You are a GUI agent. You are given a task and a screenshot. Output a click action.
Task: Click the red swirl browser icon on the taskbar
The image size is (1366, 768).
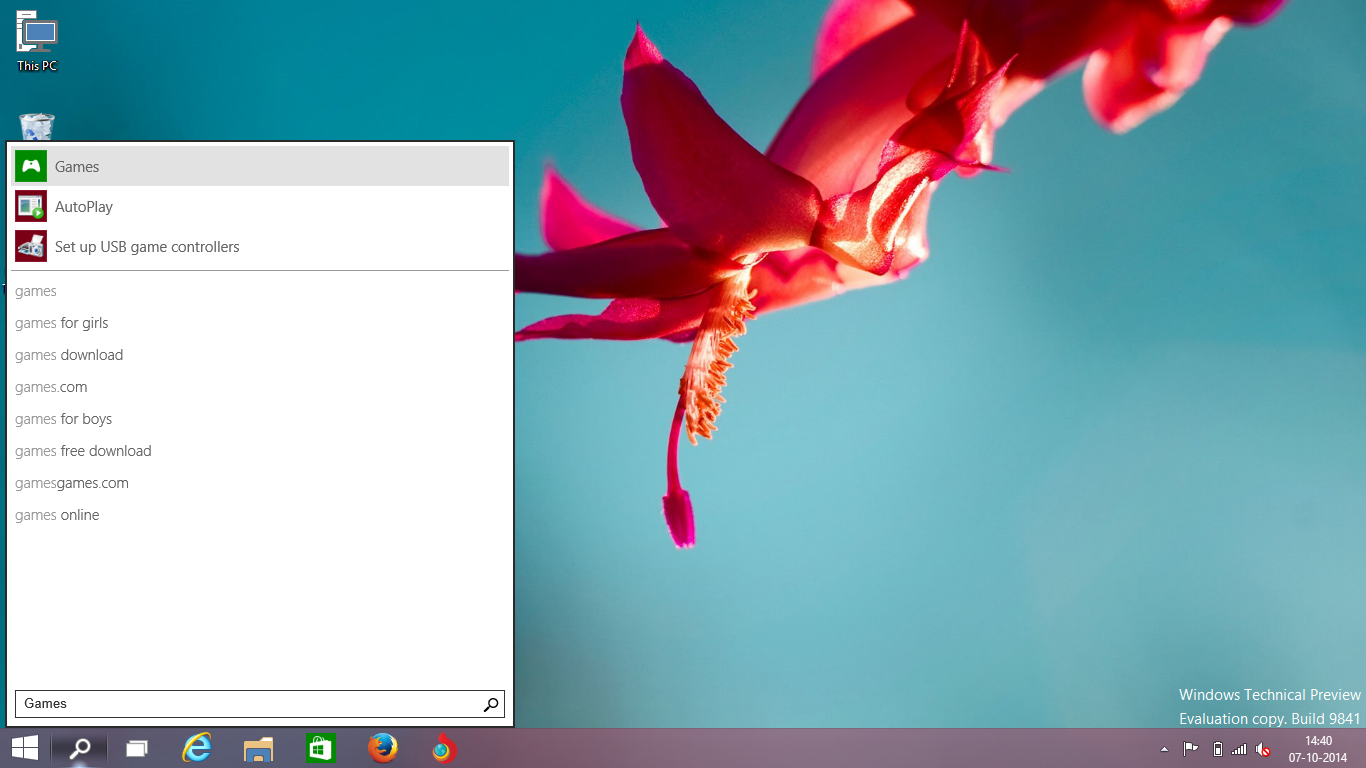[444, 748]
